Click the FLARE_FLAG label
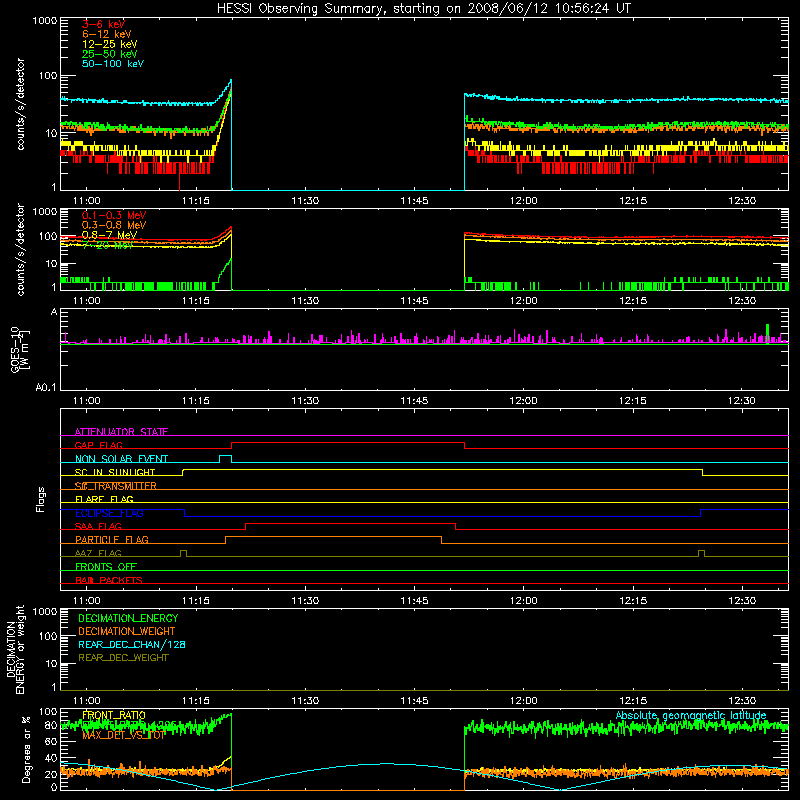The width and height of the screenshot is (800, 800). tap(104, 499)
